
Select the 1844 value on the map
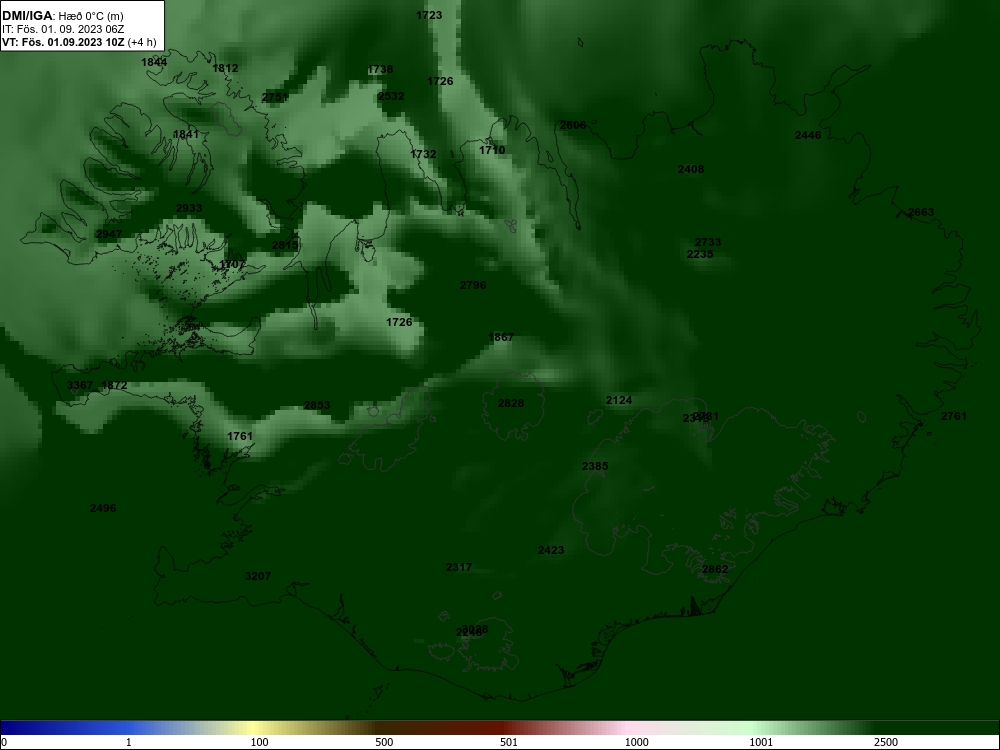(x=154, y=62)
